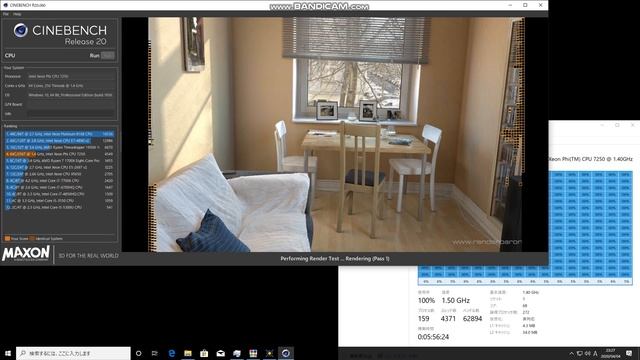Open Microsoft Store from taskbar
This screenshot has height=360, width=640.
204,353
